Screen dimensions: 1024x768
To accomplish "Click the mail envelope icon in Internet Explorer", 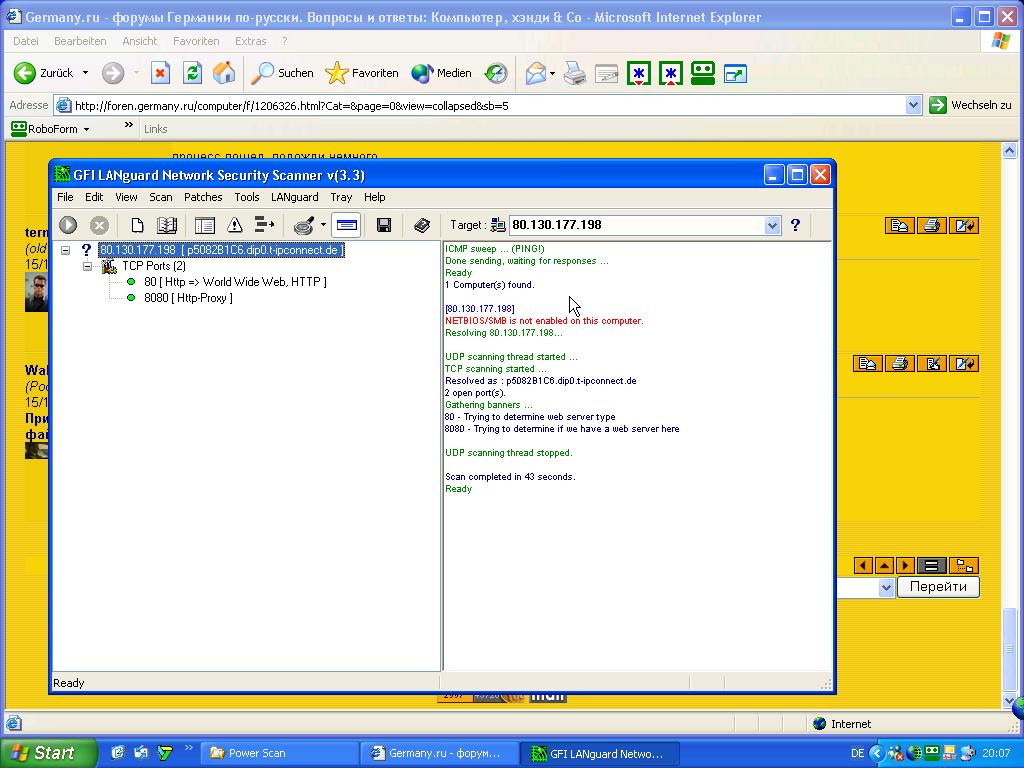I will pyautogui.click(x=536, y=73).
